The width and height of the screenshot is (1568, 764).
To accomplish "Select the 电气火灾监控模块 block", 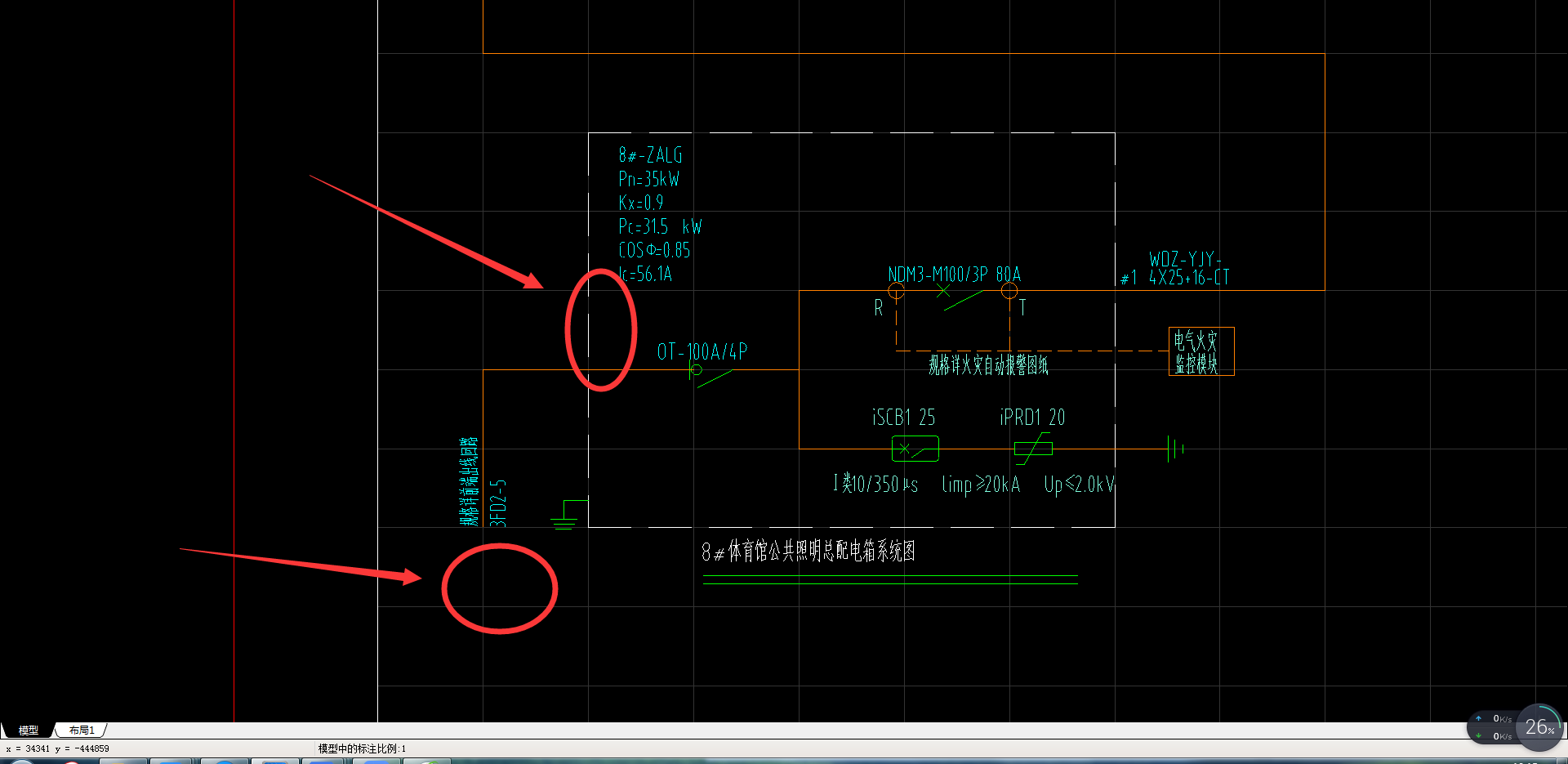I will click(1201, 351).
